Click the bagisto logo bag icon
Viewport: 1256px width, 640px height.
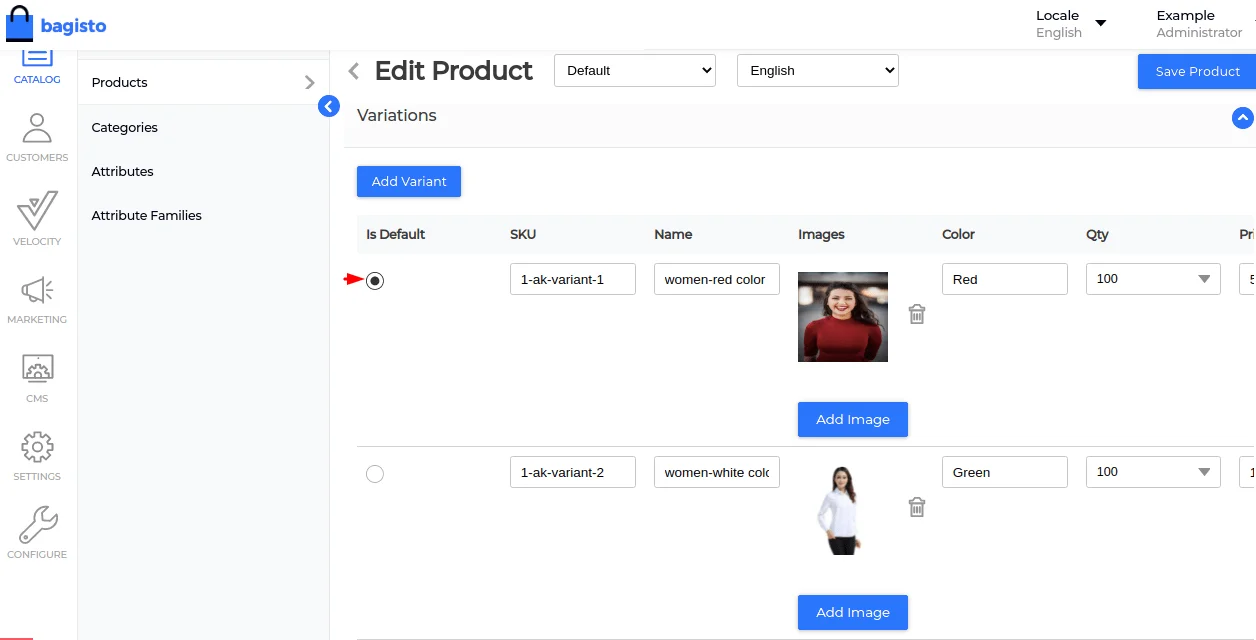(x=20, y=22)
